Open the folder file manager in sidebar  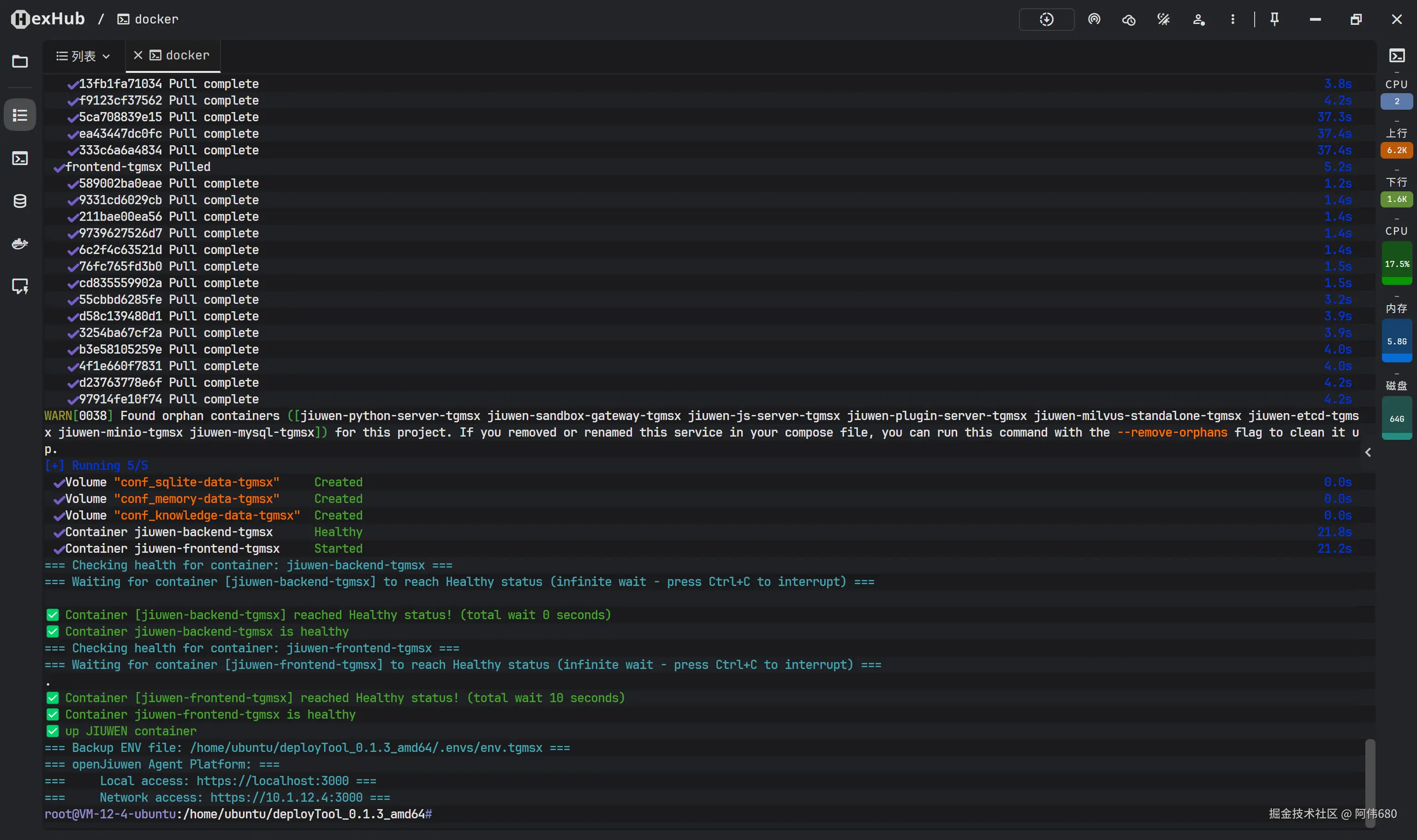[x=20, y=61]
